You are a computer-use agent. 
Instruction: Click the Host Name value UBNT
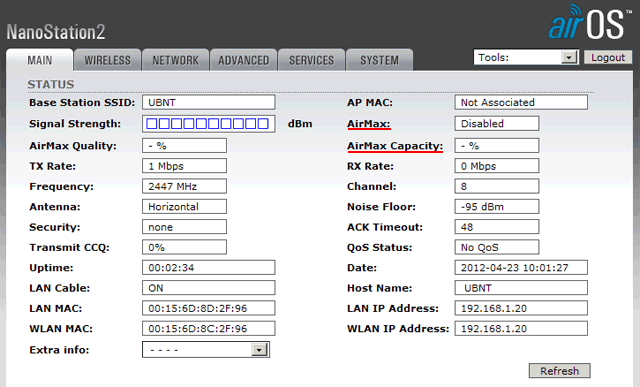[521, 288]
